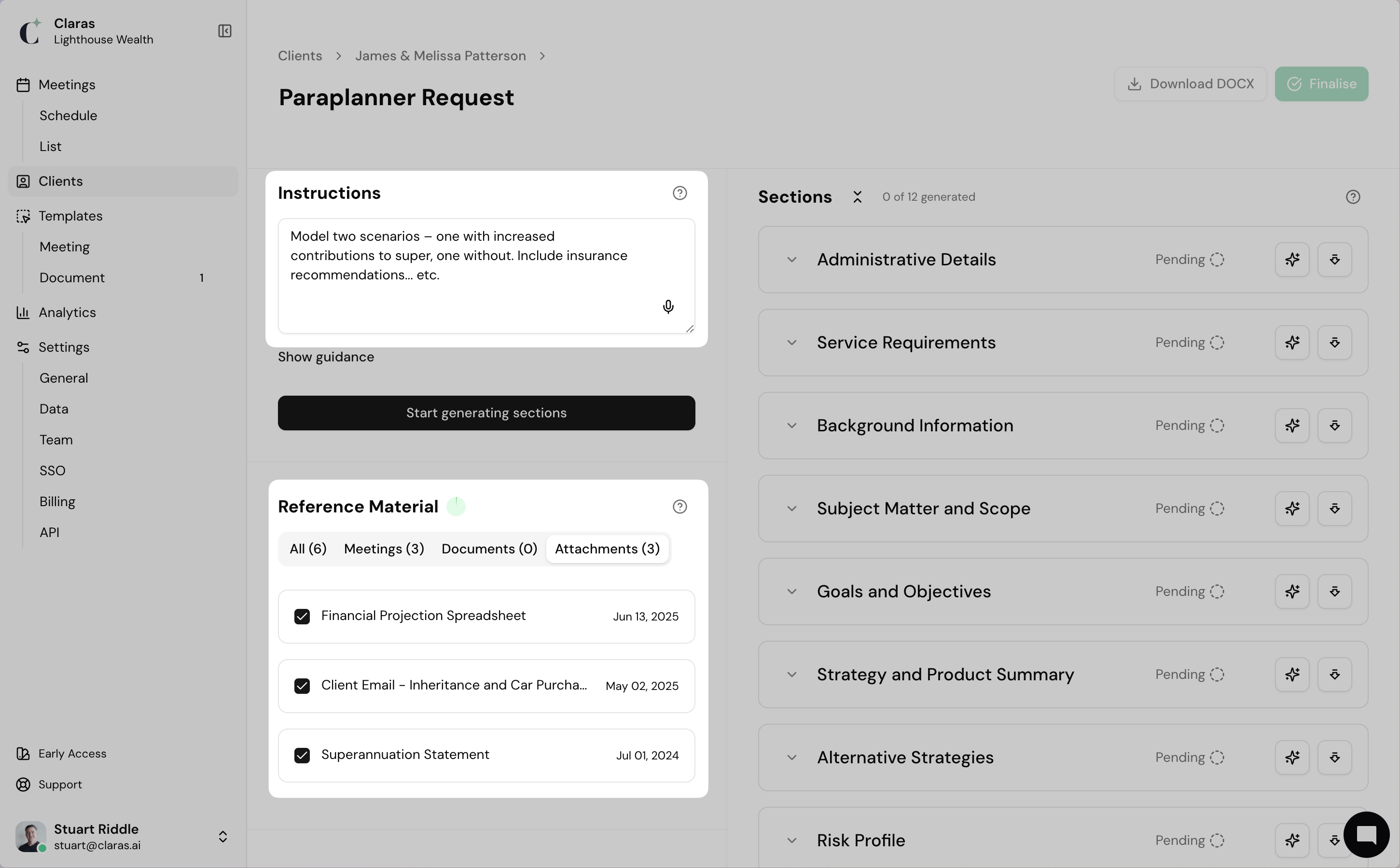Viewport: 1400px width, 868px height.
Task: Open Stuart Riddle account switcher
Action: tap(222, 837)
